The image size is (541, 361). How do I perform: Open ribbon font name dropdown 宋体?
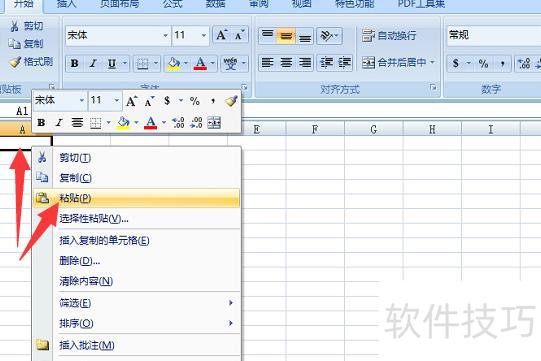click(x=165, y=35)
